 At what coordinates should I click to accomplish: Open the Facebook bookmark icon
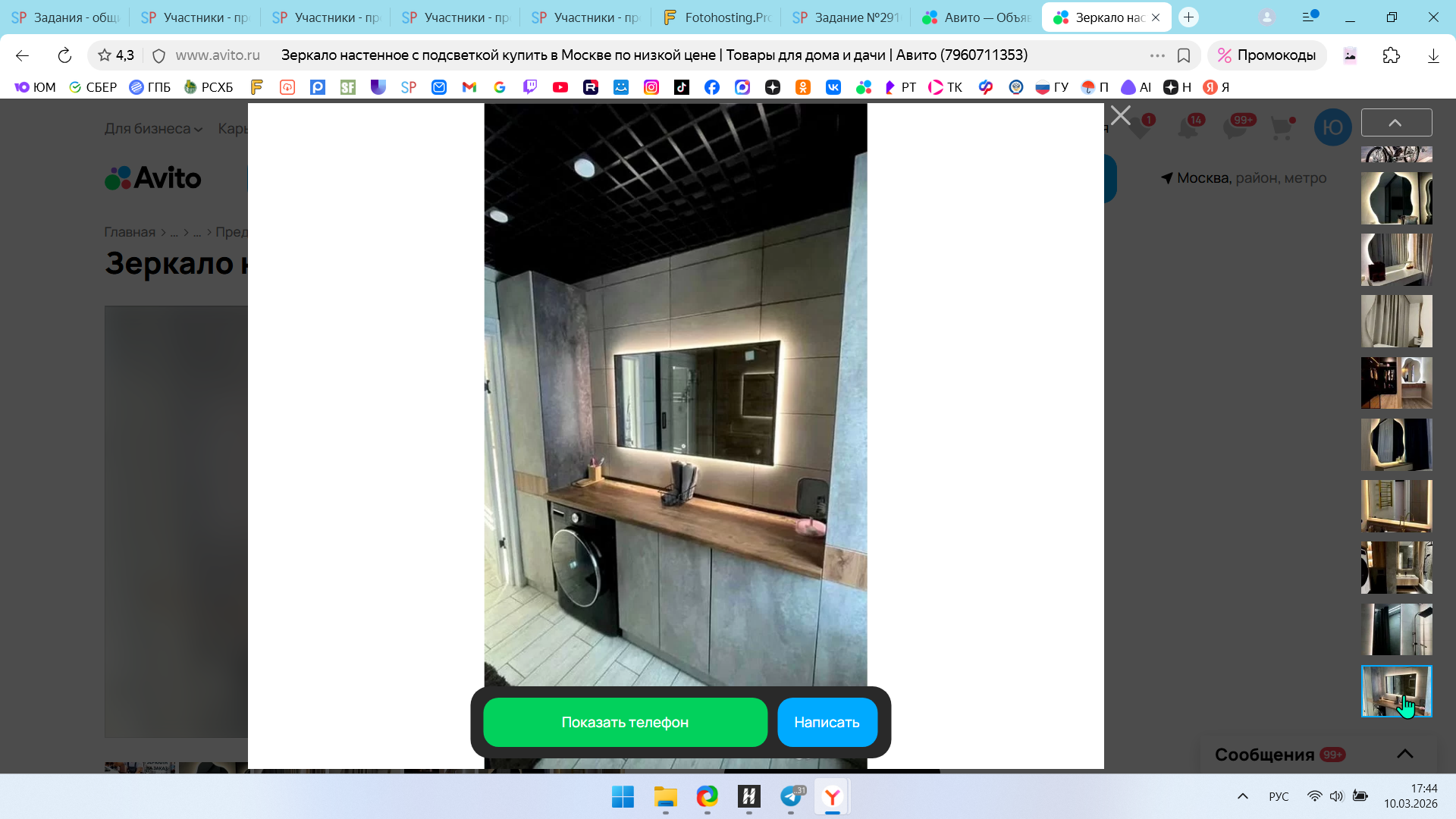tap(712, 87)
